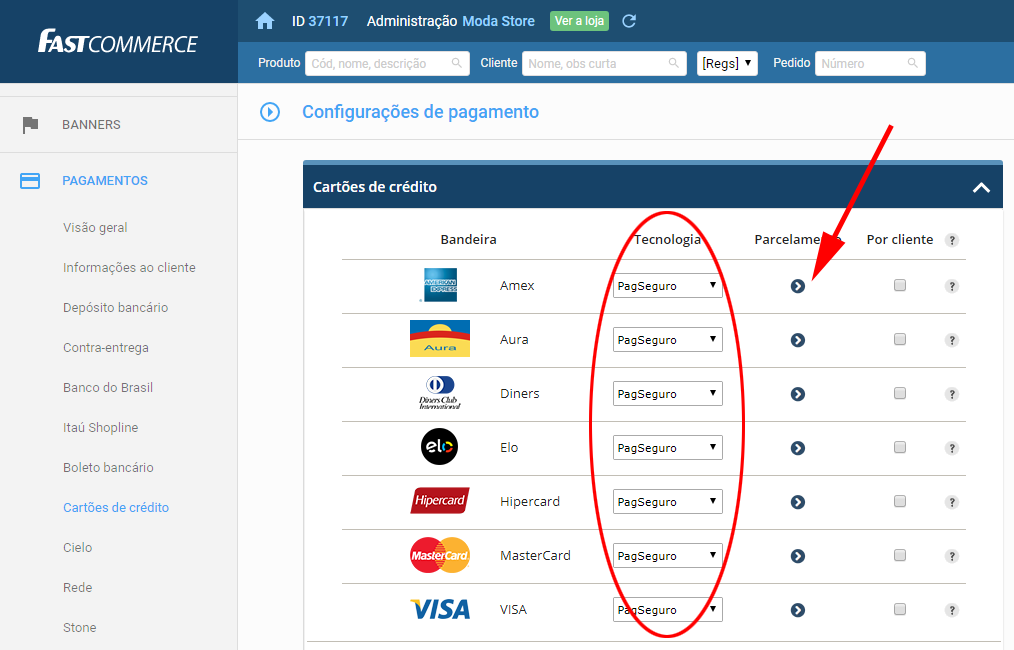Open Parcelamento arrow for Elo
Viewport: 1014px width, 650px height.
[797, 448]
